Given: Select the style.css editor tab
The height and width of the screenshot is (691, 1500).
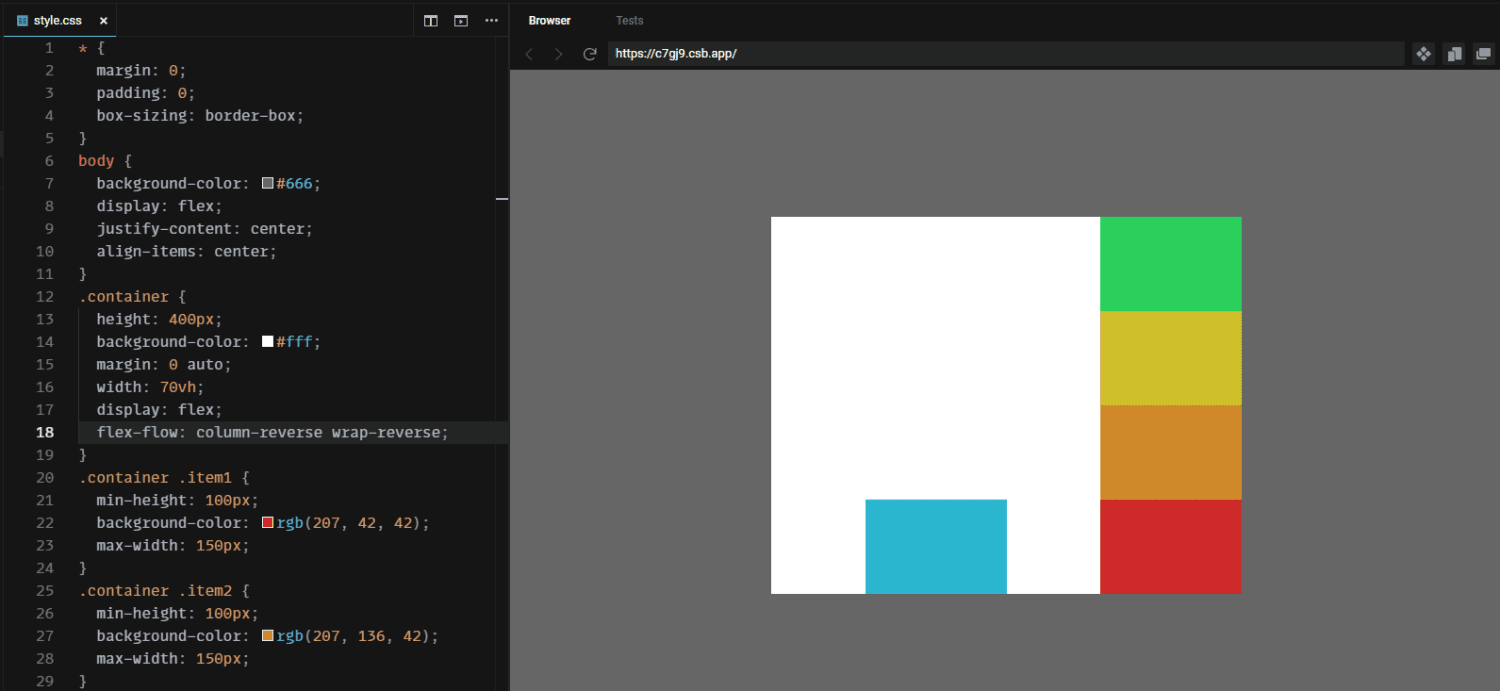Looking at the screenshot, I should pyautogui.click(x=60, y=20).
